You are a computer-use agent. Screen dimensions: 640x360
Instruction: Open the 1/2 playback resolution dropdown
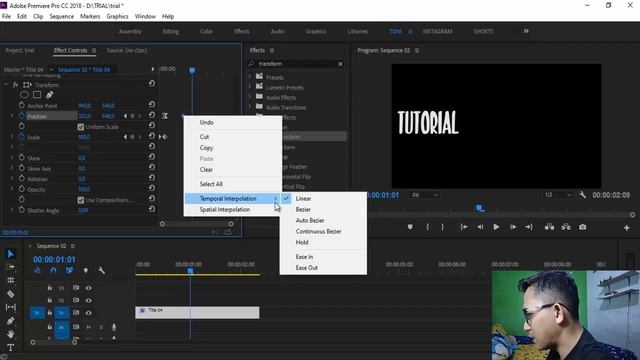click(x=558, y=195)
